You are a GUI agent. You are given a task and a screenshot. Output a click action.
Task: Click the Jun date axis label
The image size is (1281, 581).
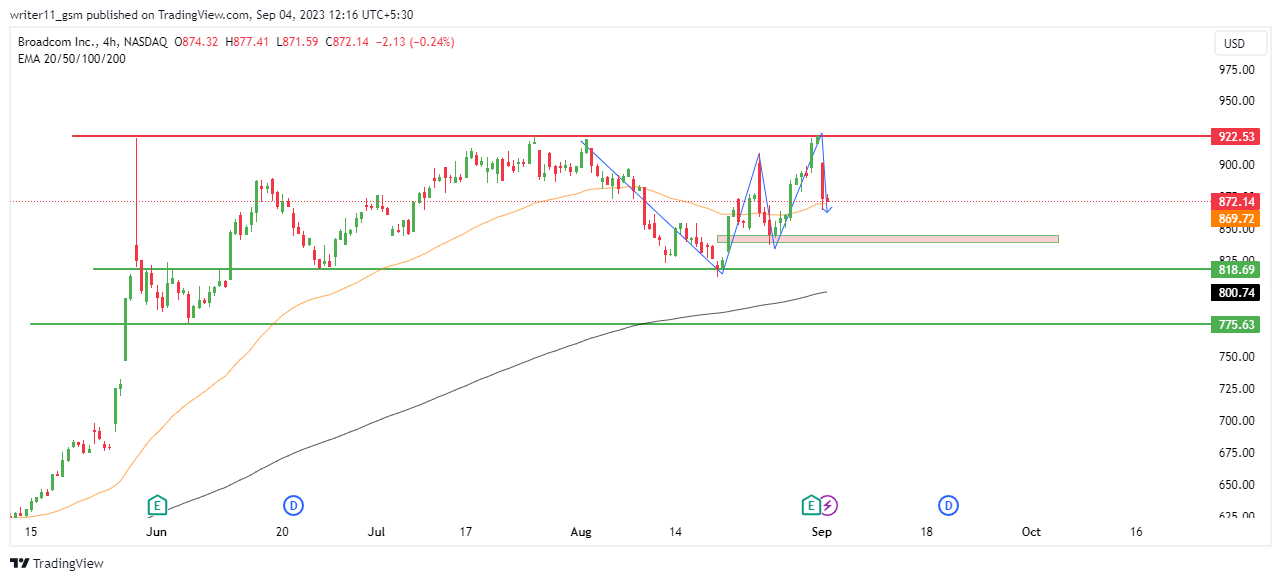click(x=156, y=533)
